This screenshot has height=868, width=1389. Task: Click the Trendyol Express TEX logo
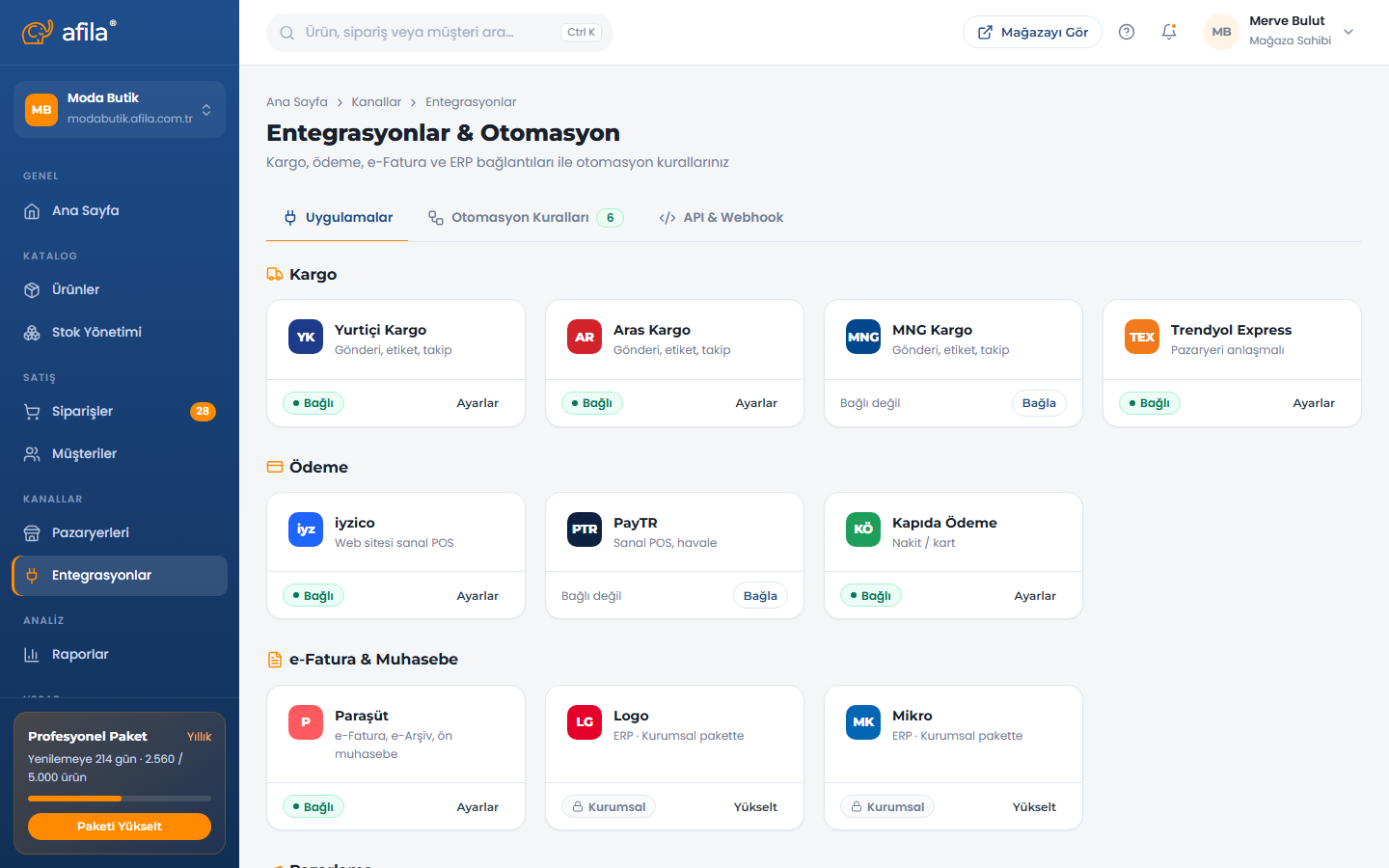pyautogui.click(x=1142, y=337)
